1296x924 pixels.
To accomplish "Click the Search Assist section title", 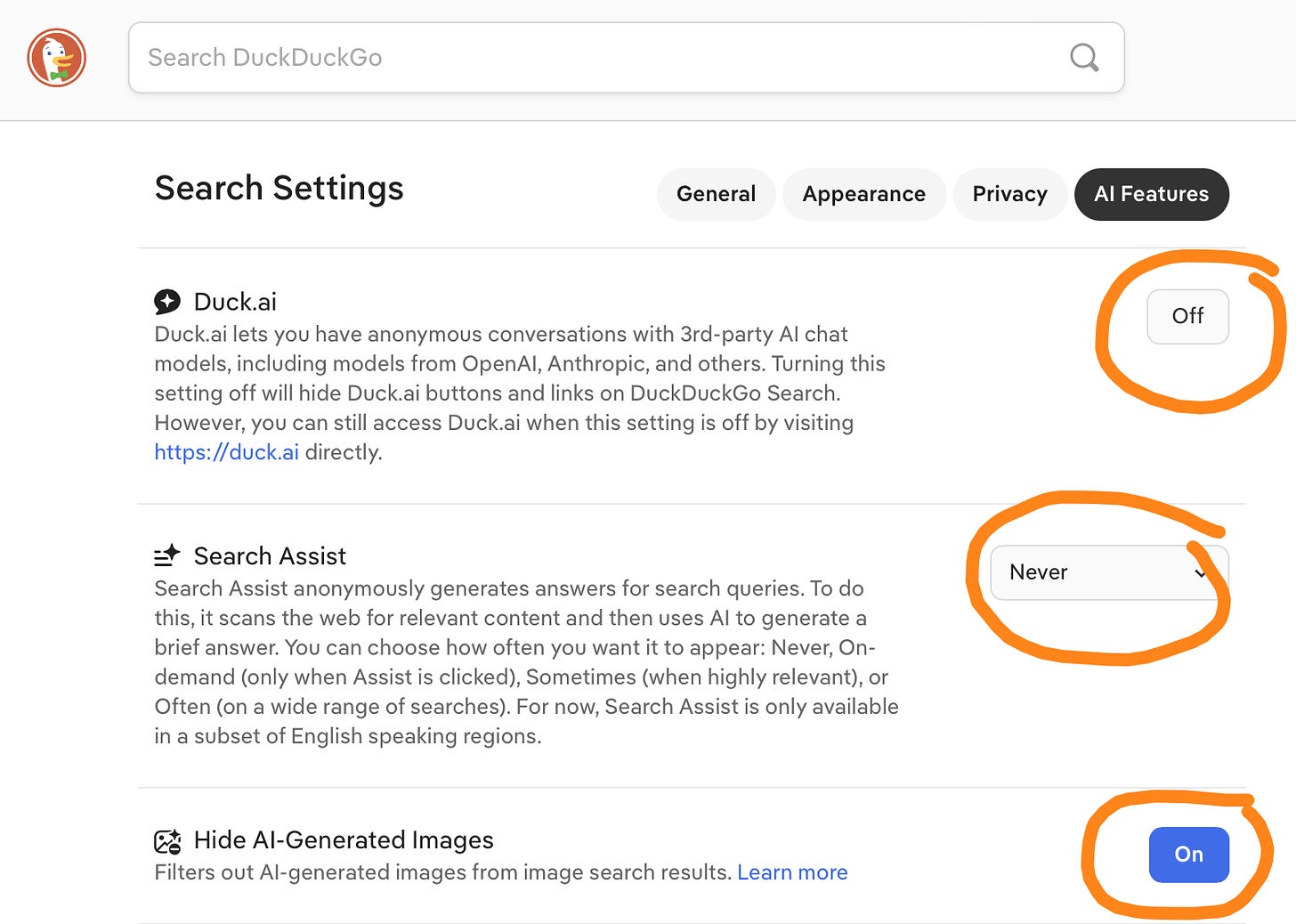I will [x=270, y=556].
